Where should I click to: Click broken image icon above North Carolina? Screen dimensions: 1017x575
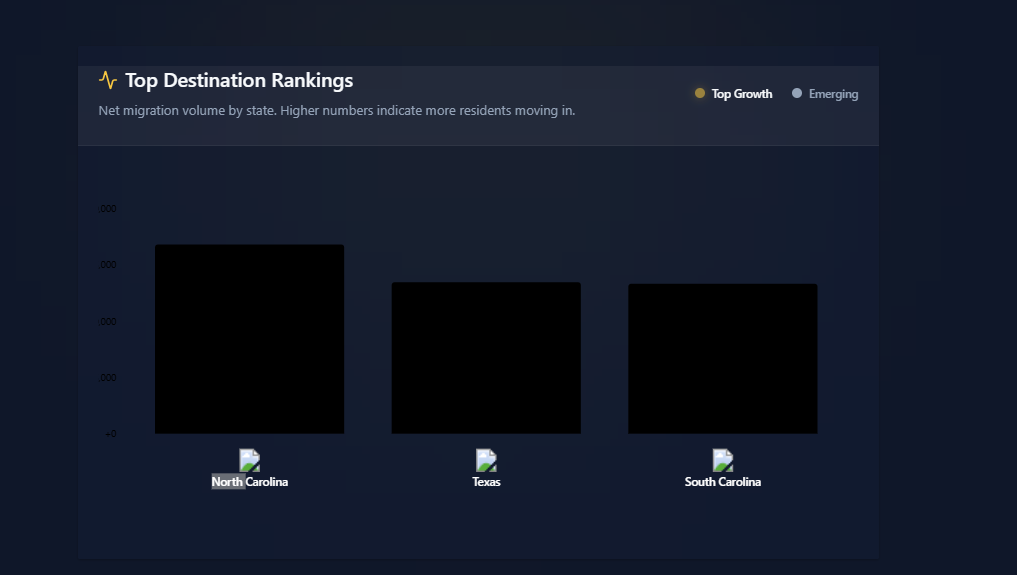point(250,460)
